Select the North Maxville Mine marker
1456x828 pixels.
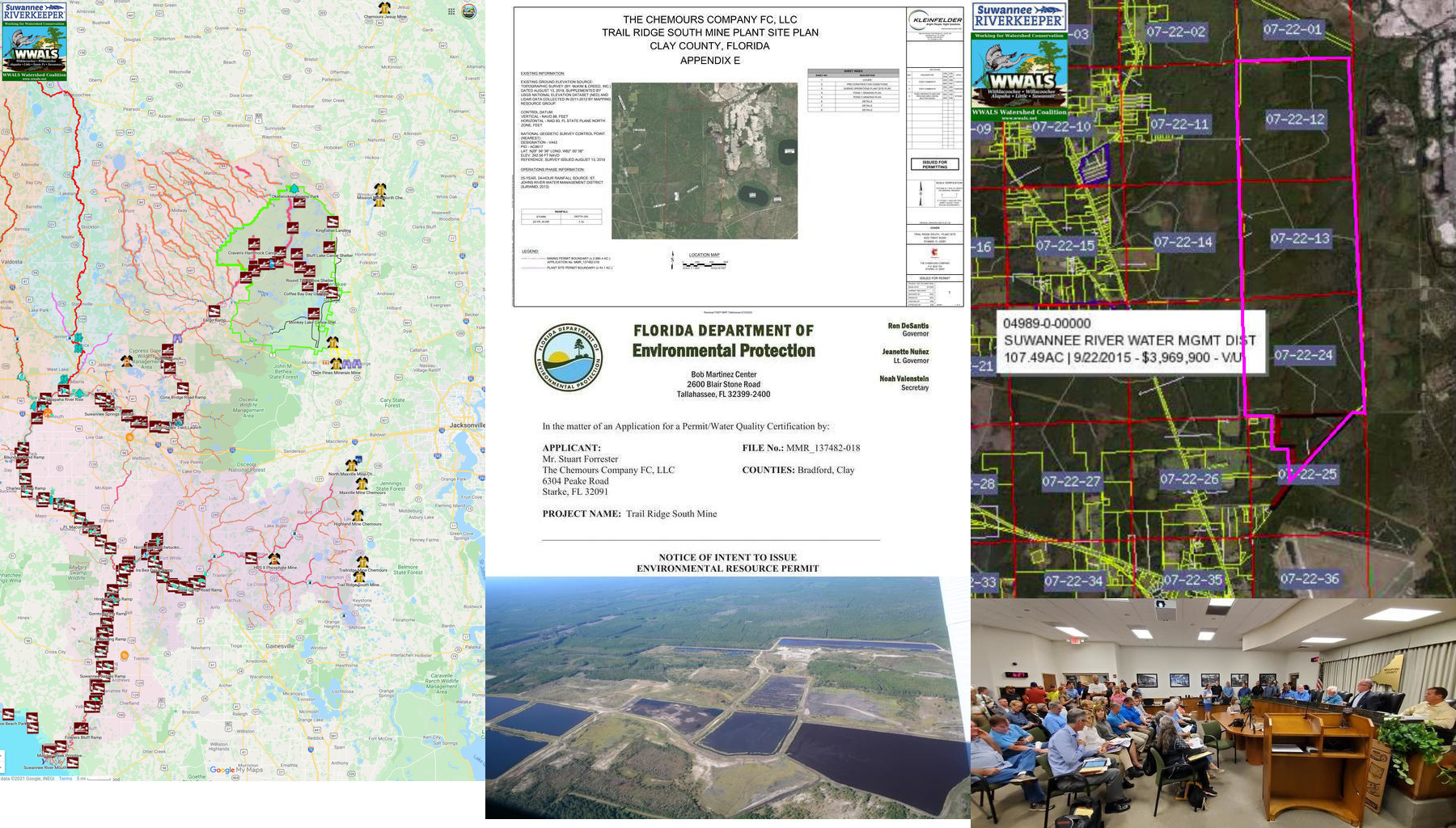[x=351, y=466]
